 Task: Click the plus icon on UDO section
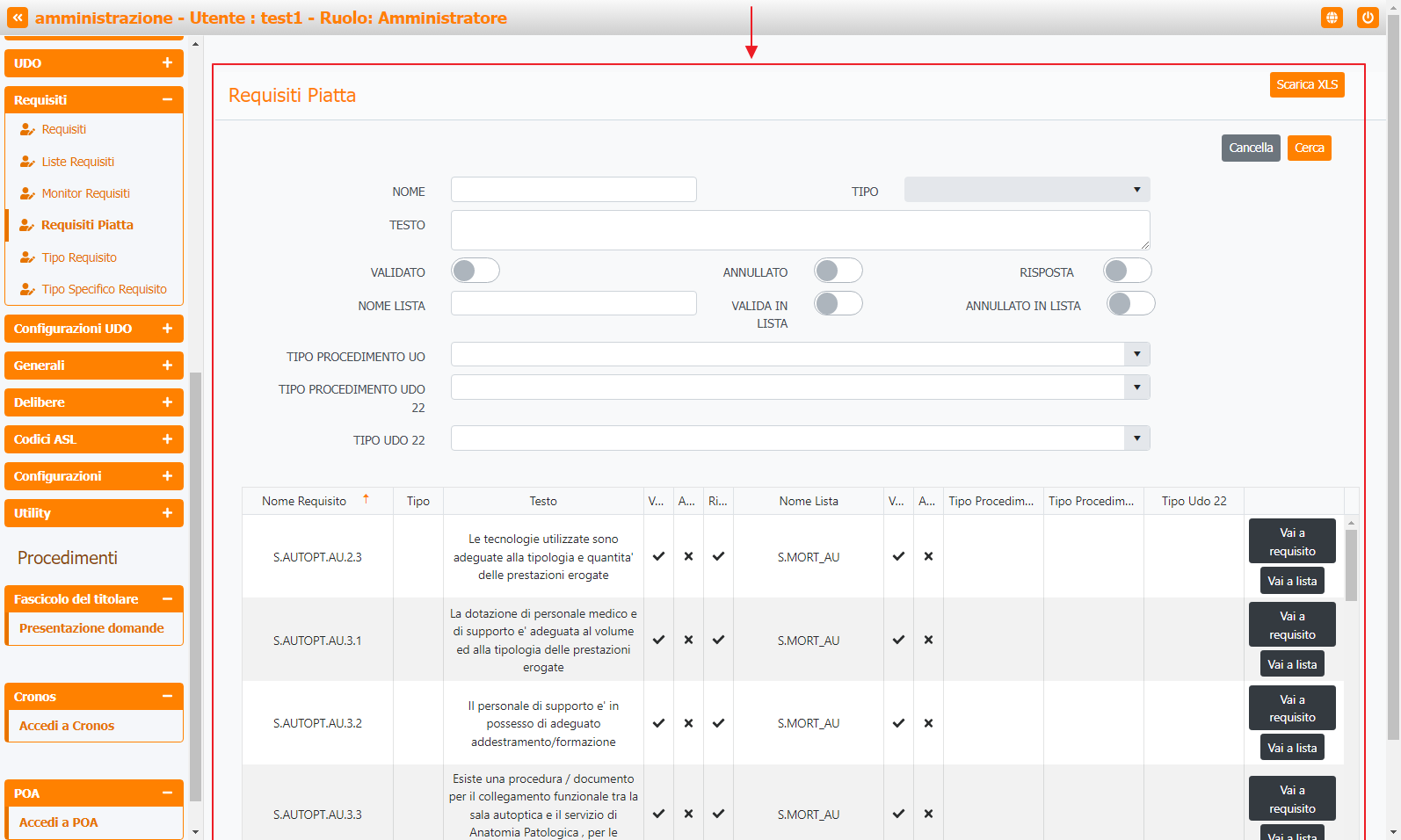click(167, 63)
